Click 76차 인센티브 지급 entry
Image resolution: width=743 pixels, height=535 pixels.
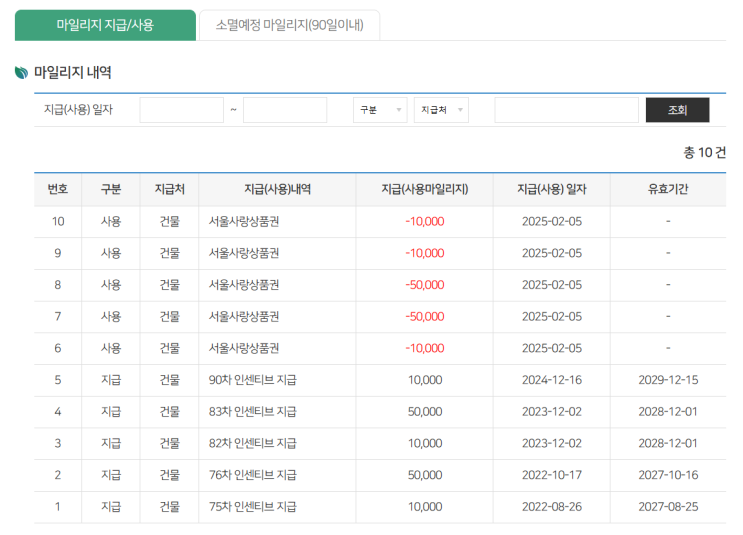point(253,475)
